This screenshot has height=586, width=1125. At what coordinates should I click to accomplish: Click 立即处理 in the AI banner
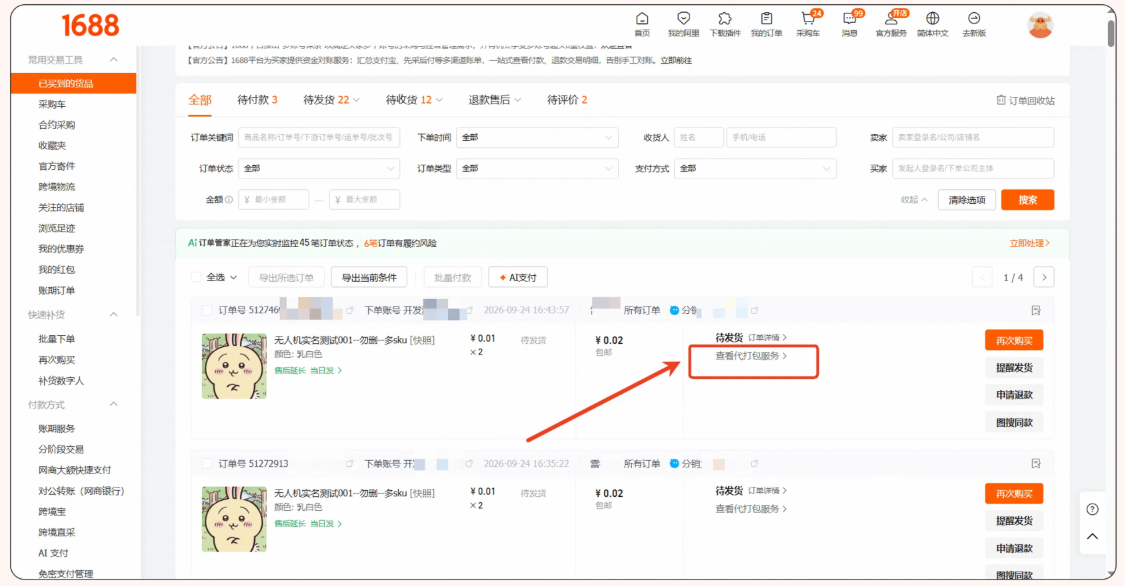coord(1030,243)
